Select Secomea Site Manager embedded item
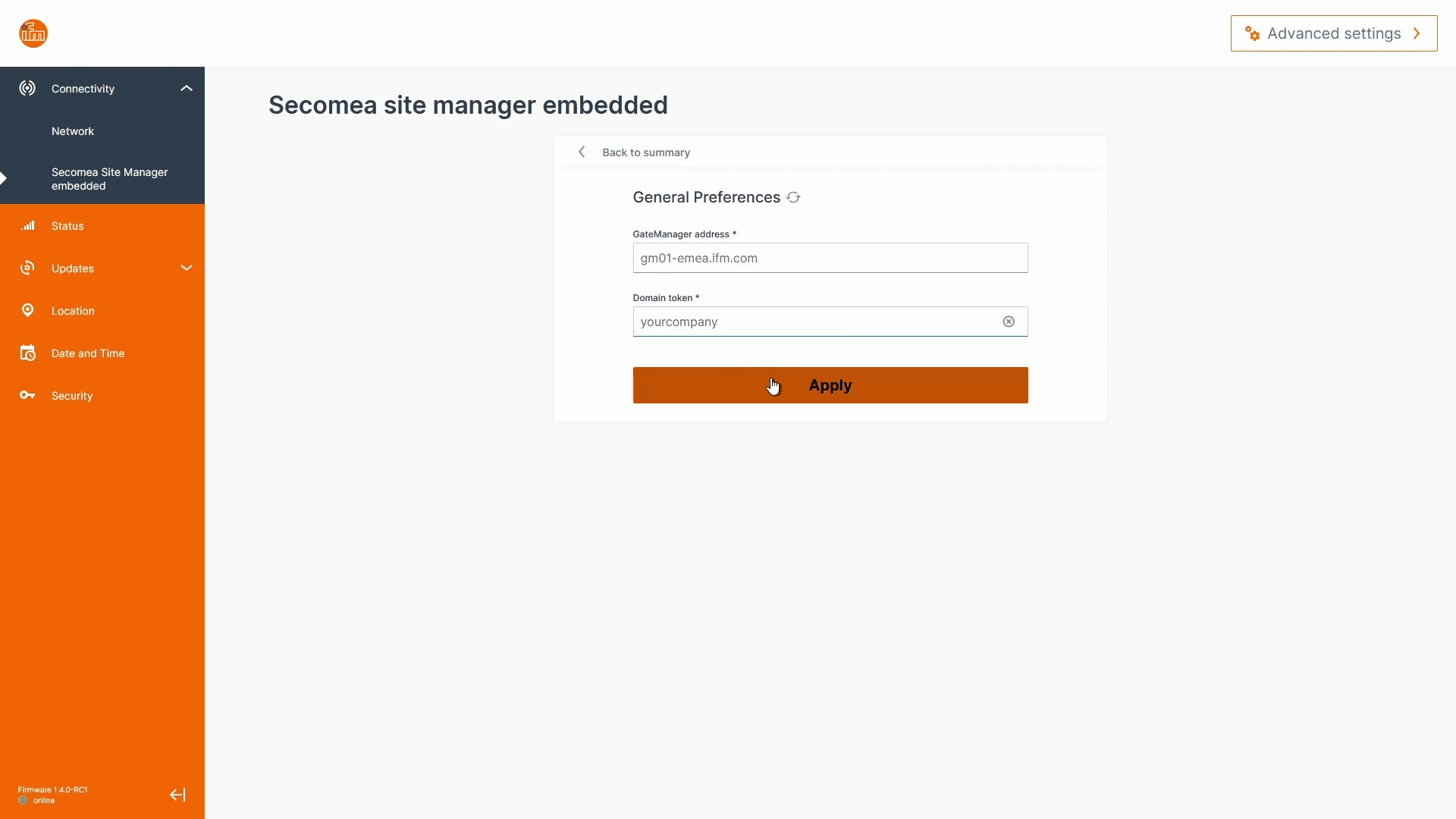Viewport: 1456px width, 819px height. (109, 179)
